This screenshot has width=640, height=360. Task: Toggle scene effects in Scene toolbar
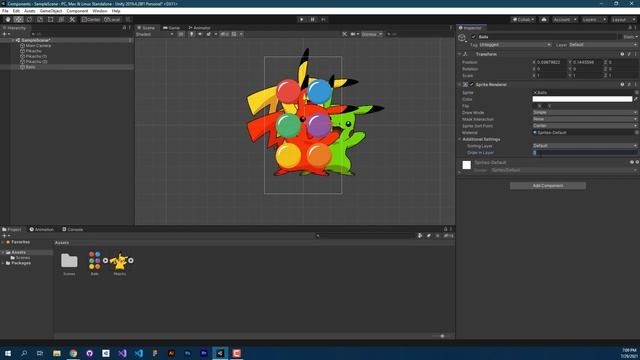click(x=209, y=34)
